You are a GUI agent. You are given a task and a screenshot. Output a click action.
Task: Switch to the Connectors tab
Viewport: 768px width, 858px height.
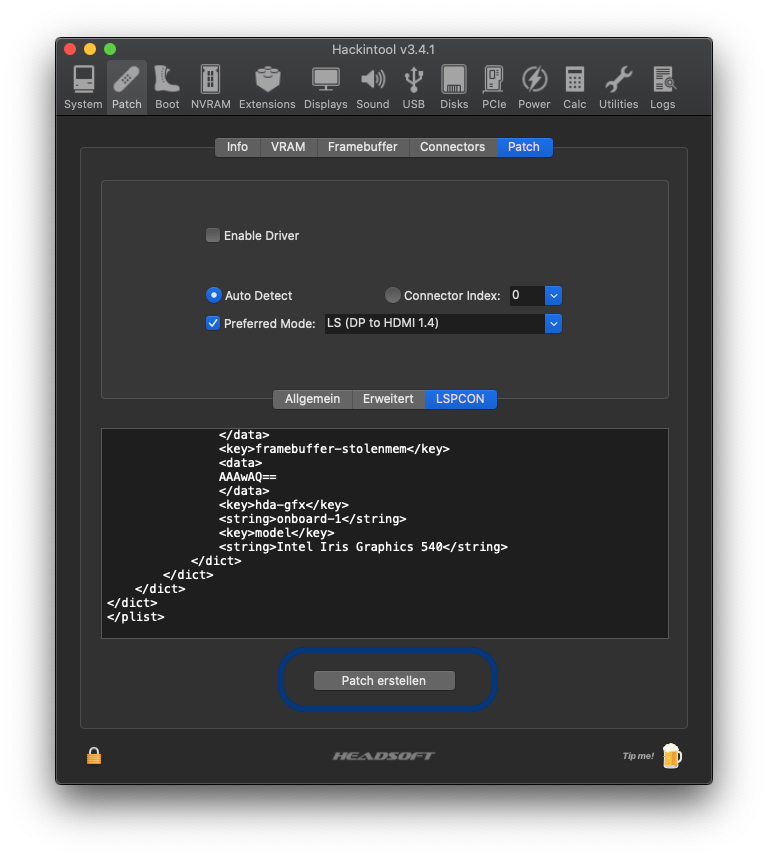pos(452,147)
